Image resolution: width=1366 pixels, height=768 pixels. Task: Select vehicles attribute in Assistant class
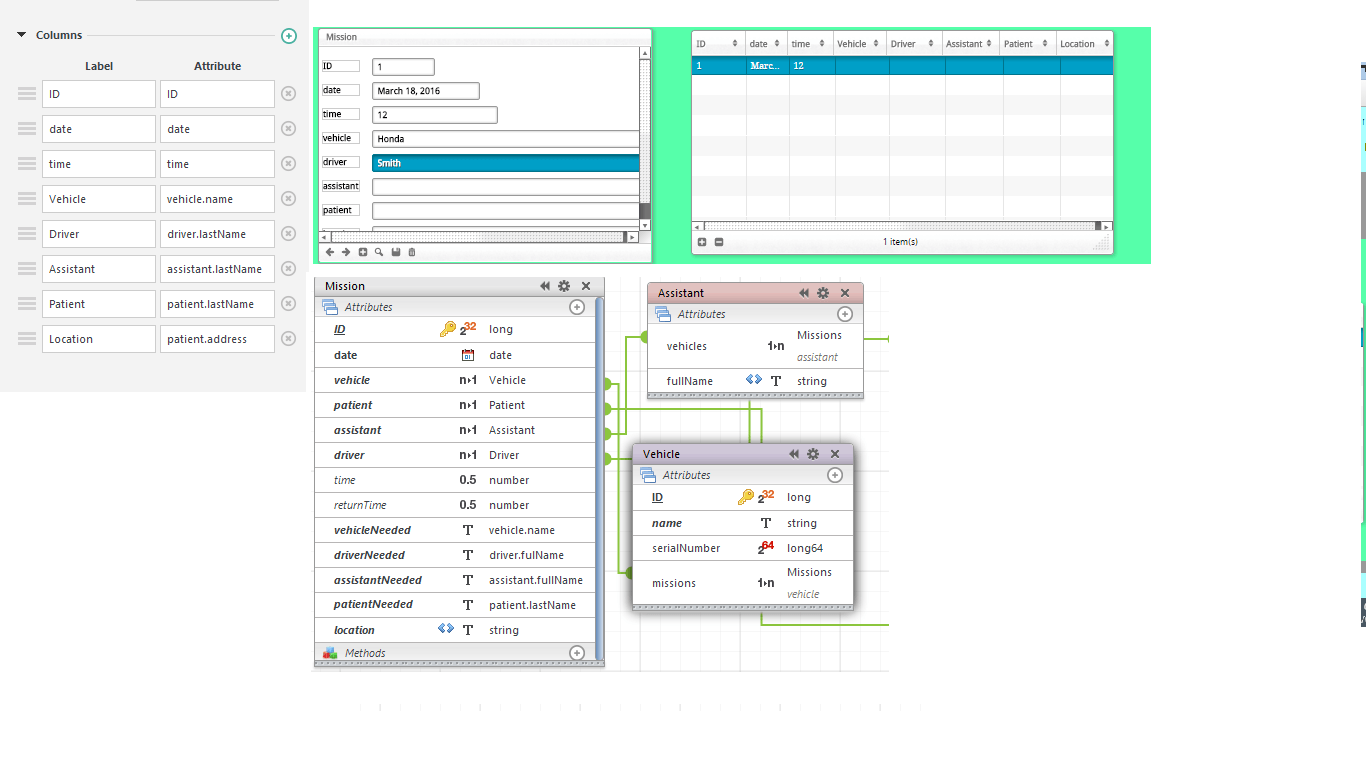[755, 346]
